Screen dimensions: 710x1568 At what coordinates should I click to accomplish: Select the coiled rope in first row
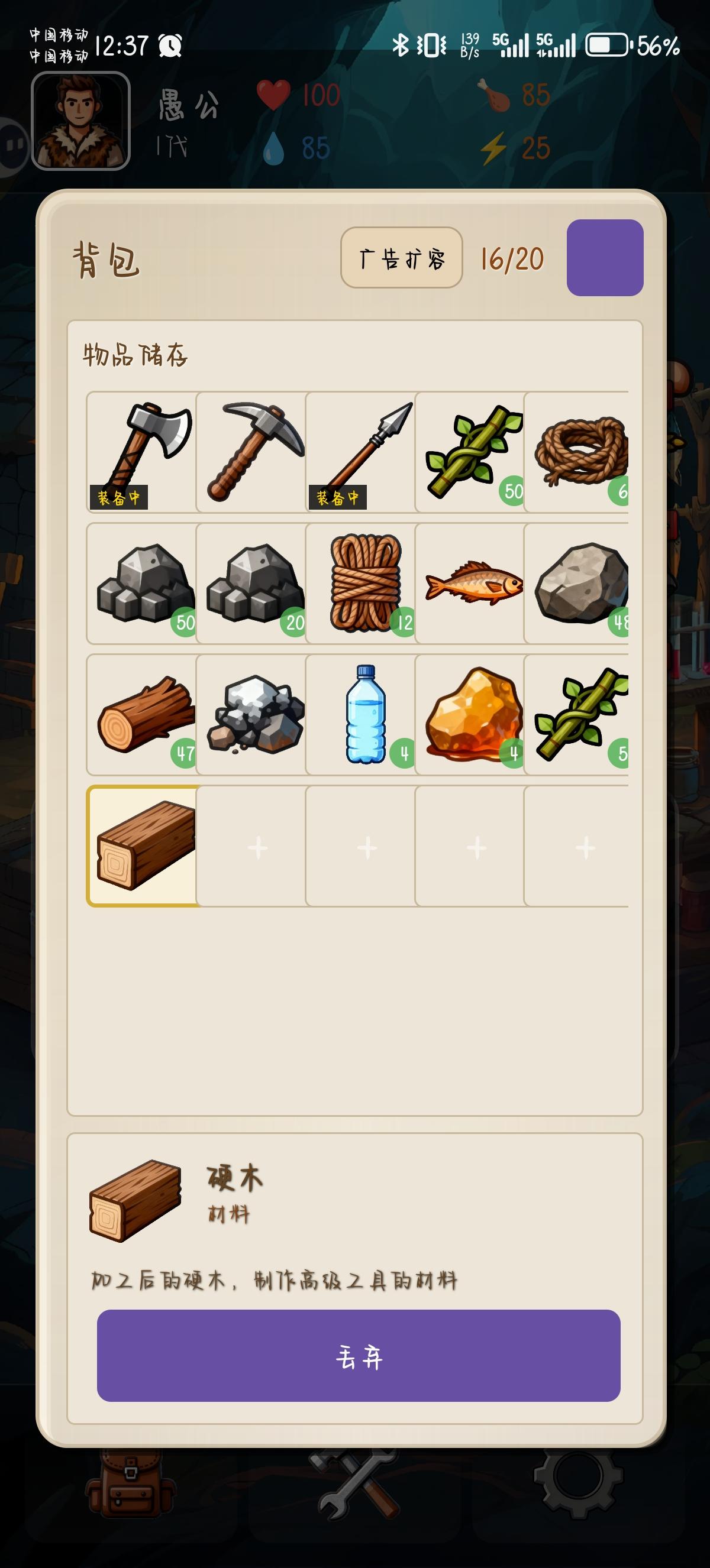(576, 452)
